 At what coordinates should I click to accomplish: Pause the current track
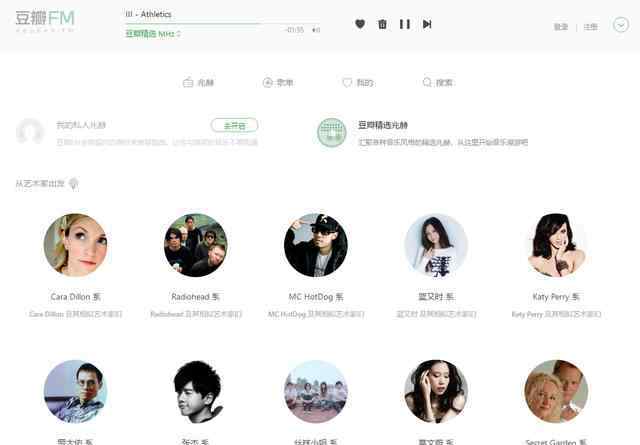pos(404,24)
